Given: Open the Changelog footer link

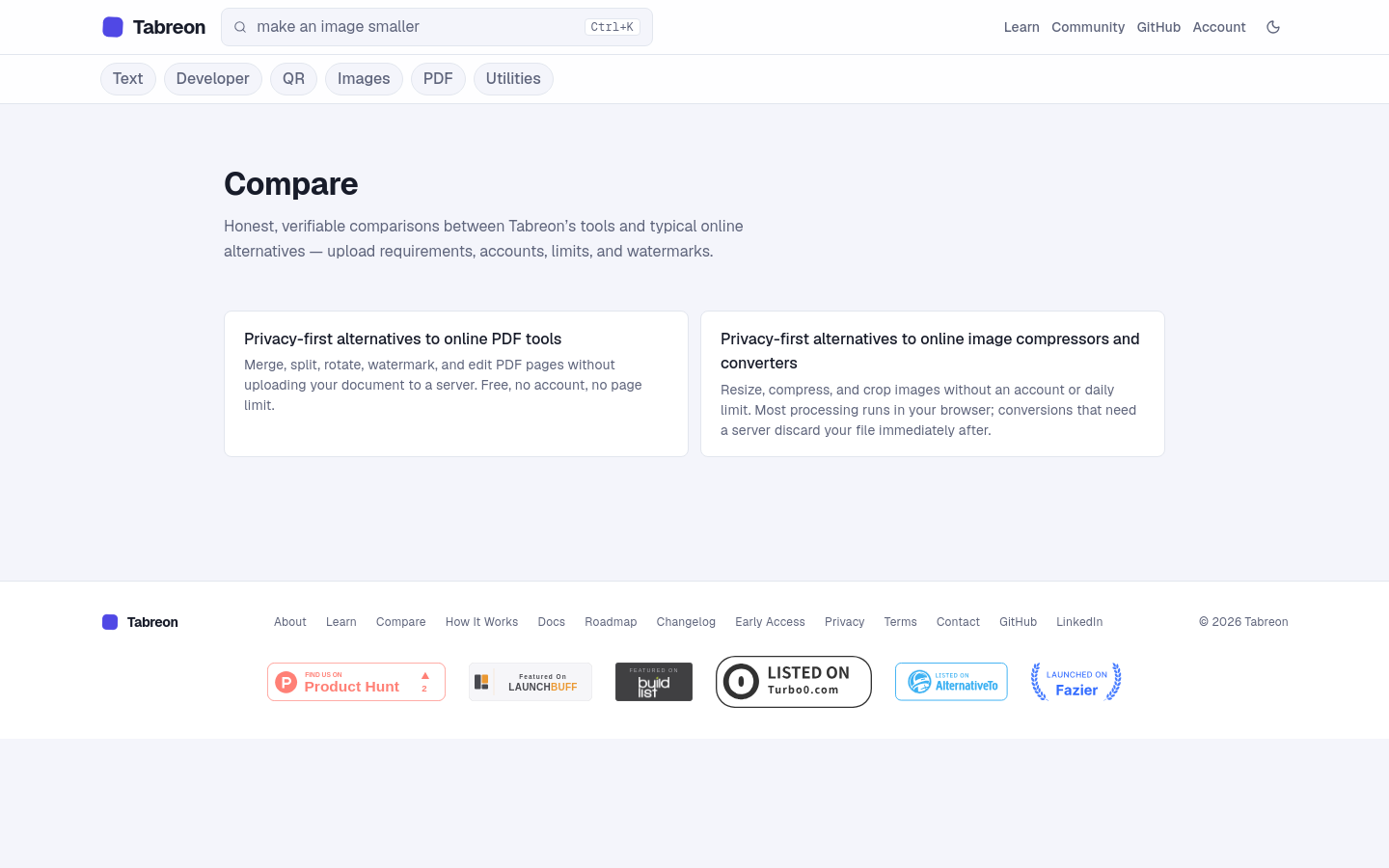Looking at the screenshot, I should (x=686, y=622).
